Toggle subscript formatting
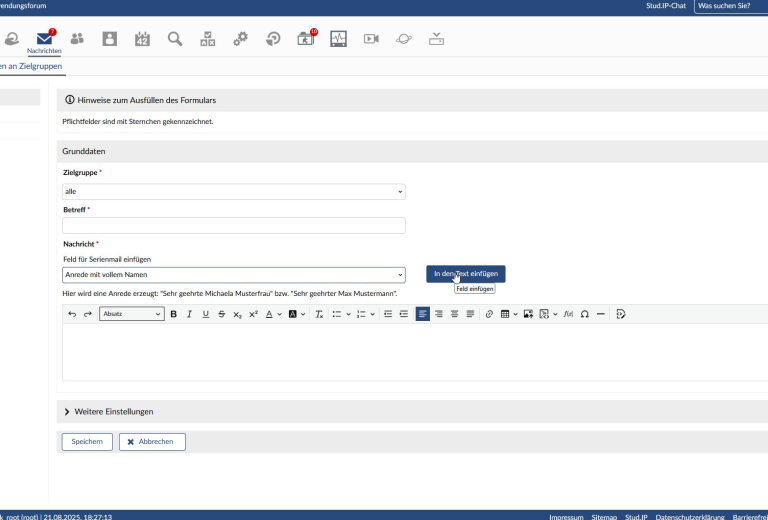Viewport: 768px width, 520px height. click(x=238, y=314)
